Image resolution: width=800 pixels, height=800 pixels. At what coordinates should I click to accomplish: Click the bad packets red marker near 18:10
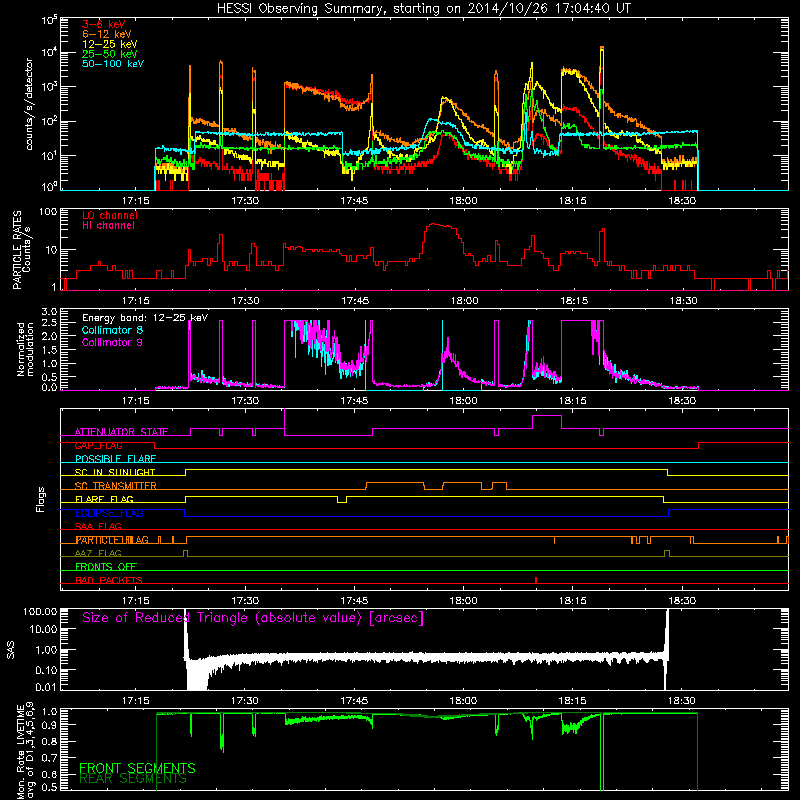(x=536, y=580)
